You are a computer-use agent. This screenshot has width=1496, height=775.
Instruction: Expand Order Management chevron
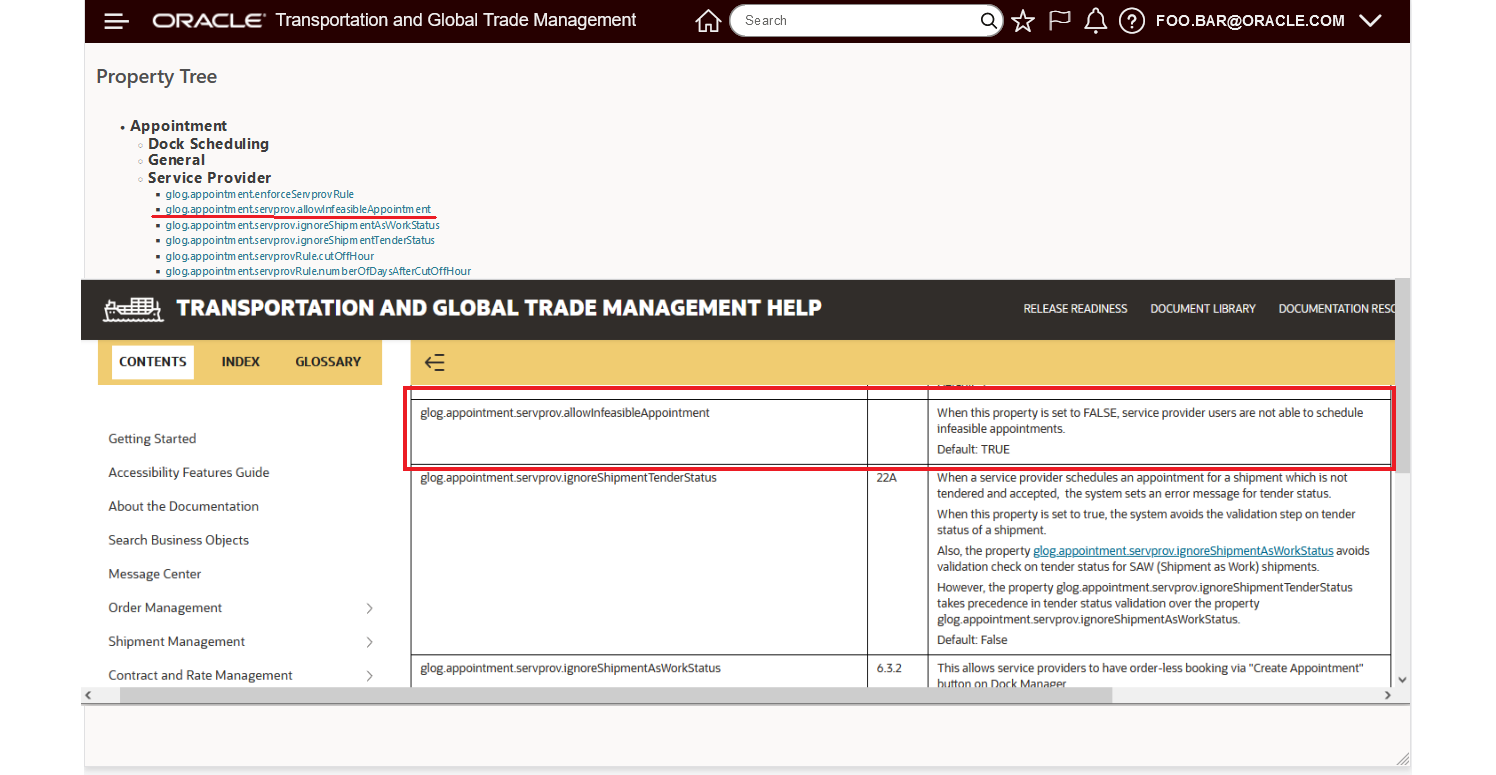click(x=369, y=608)
